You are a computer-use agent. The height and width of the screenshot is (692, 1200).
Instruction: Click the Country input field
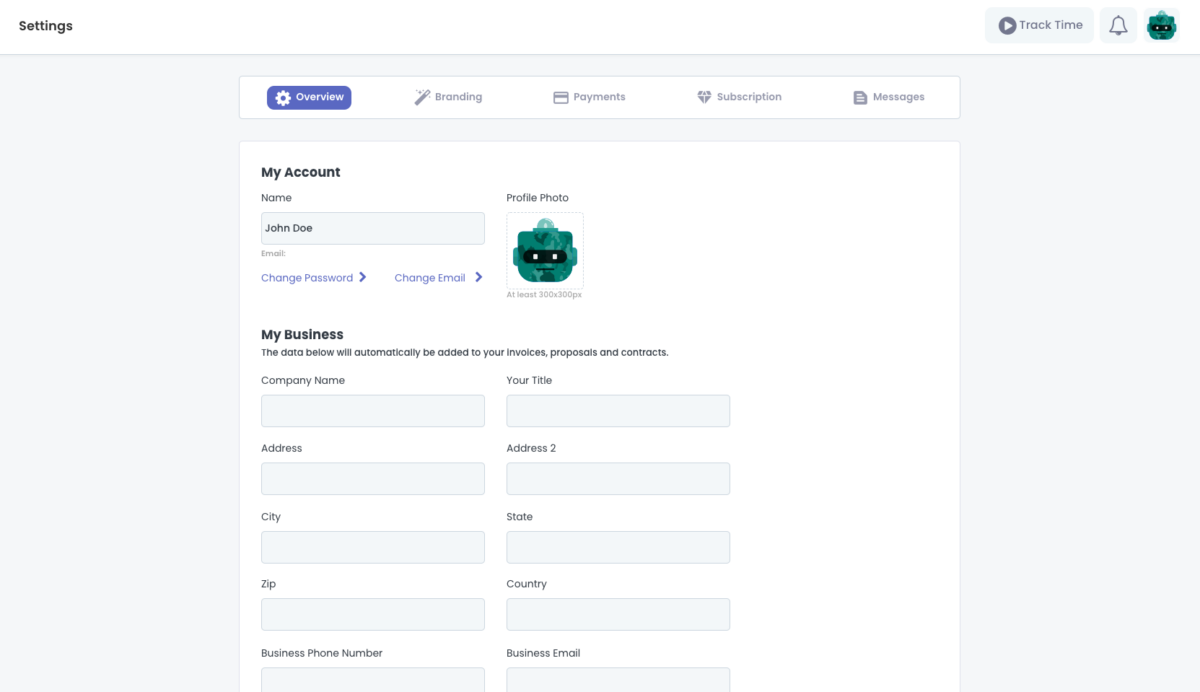click(x=617, y=614)
